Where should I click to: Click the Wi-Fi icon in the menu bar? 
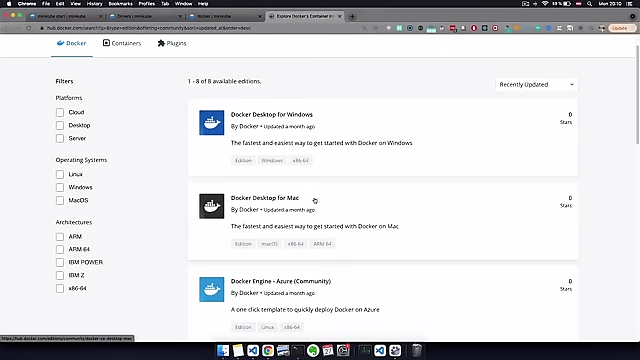click(x=545, y=4)
